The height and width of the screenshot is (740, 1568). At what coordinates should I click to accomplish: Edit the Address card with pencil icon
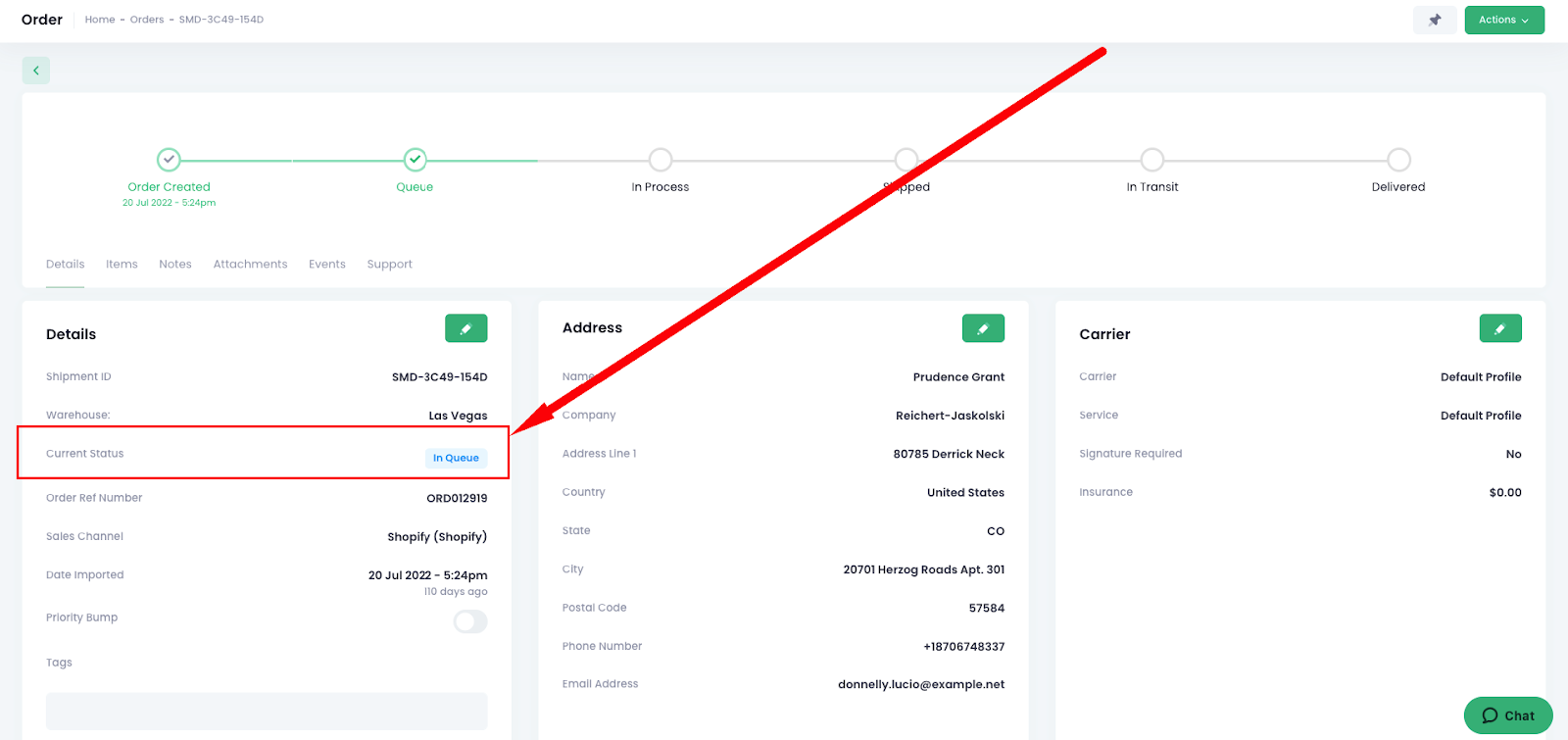click(983, 328)
